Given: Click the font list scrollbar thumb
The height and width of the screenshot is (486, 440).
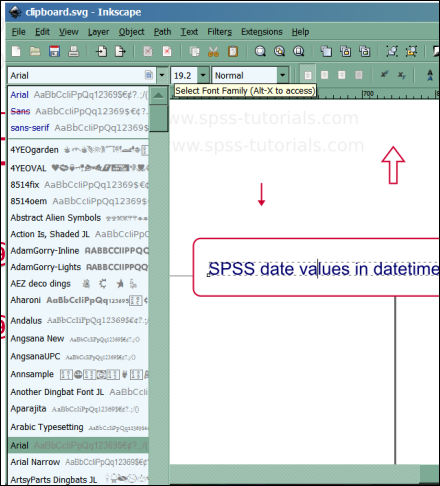Looking at the screenshot, I should (158, 118).
